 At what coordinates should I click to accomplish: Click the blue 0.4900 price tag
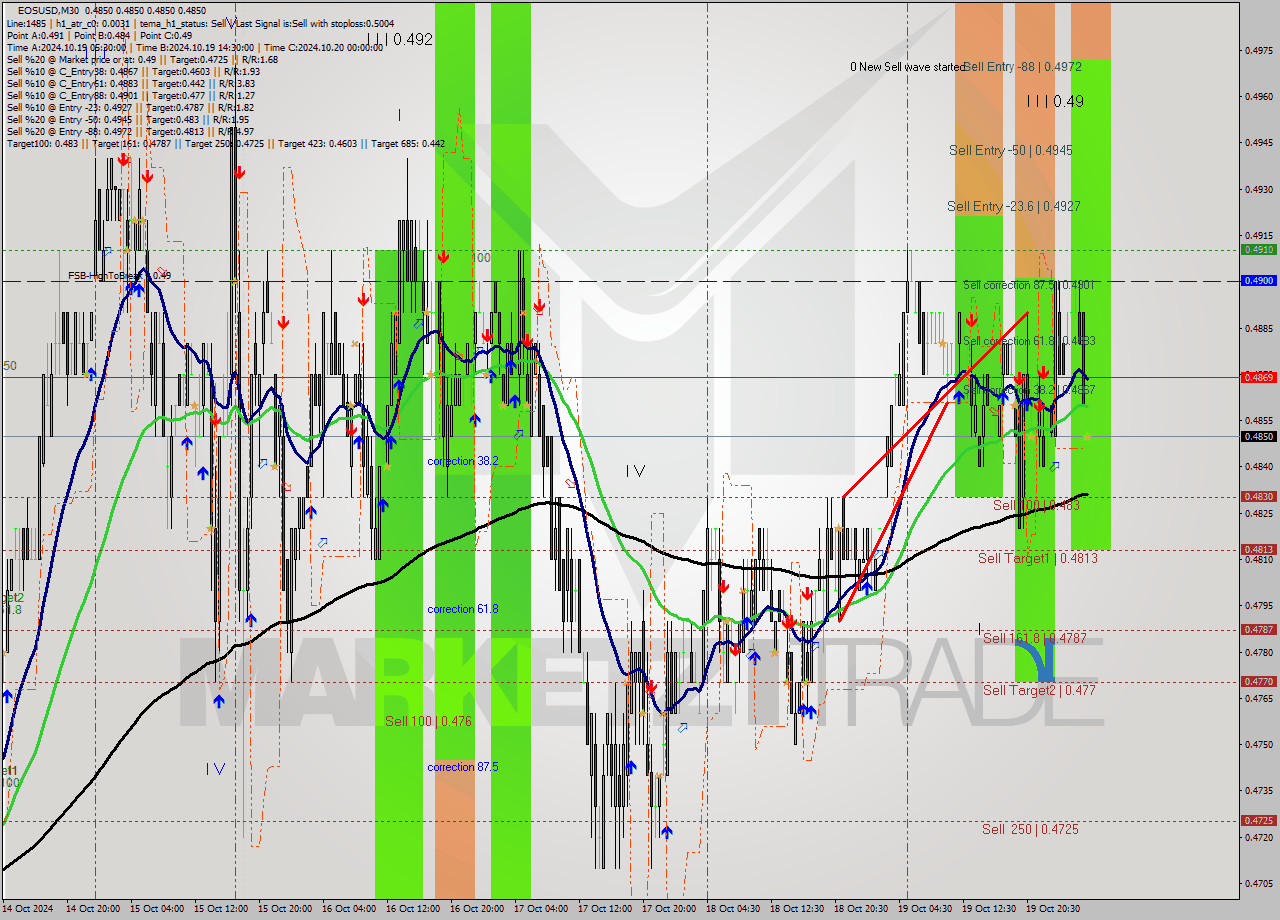click(1258, 281)
